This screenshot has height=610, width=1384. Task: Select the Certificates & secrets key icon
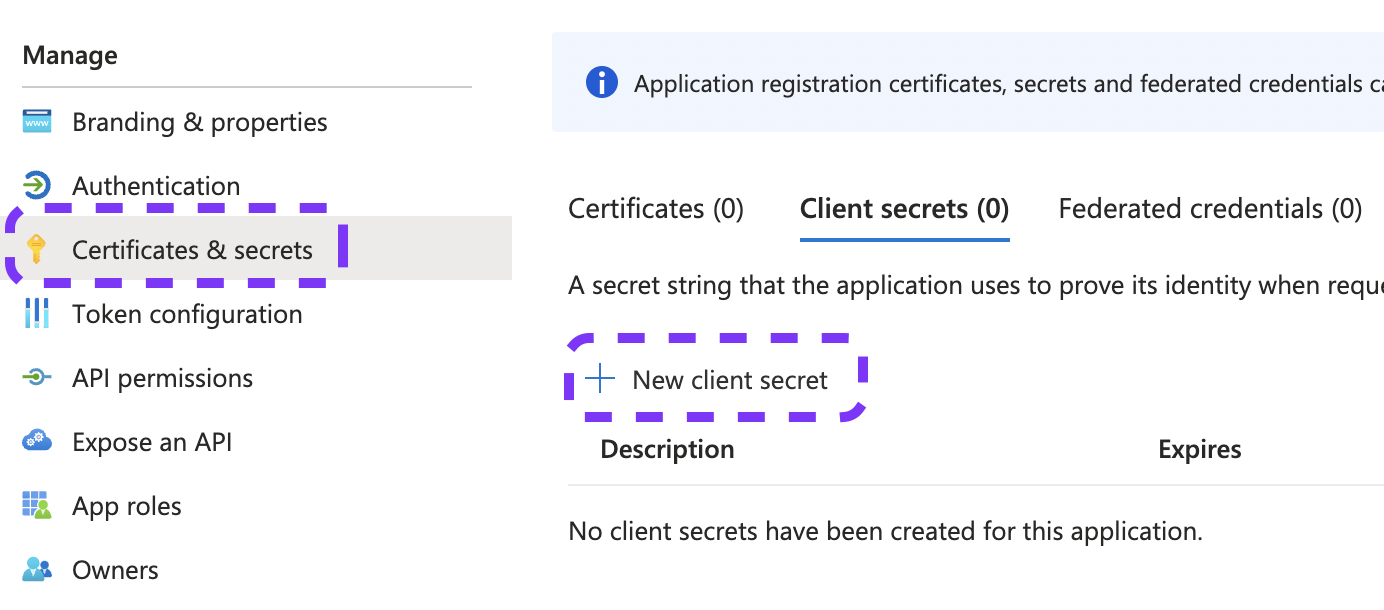(x=36, y=249)
